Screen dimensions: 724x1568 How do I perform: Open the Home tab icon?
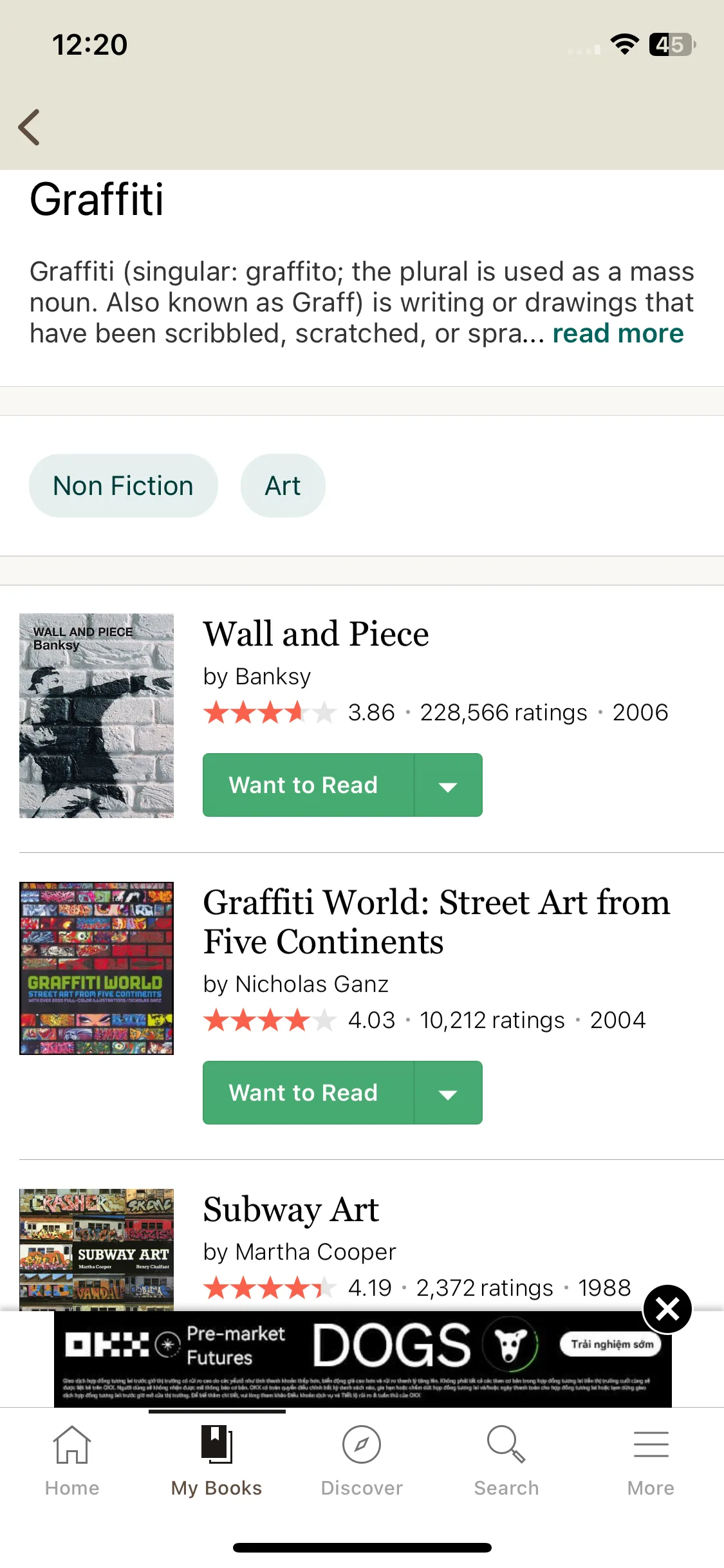72,1444
